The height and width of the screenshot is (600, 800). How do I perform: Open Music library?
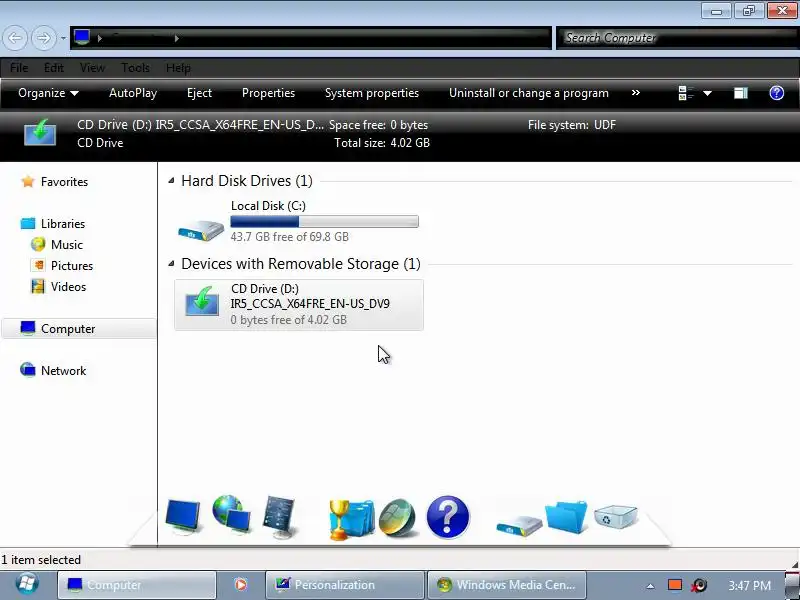pos(66,244)
